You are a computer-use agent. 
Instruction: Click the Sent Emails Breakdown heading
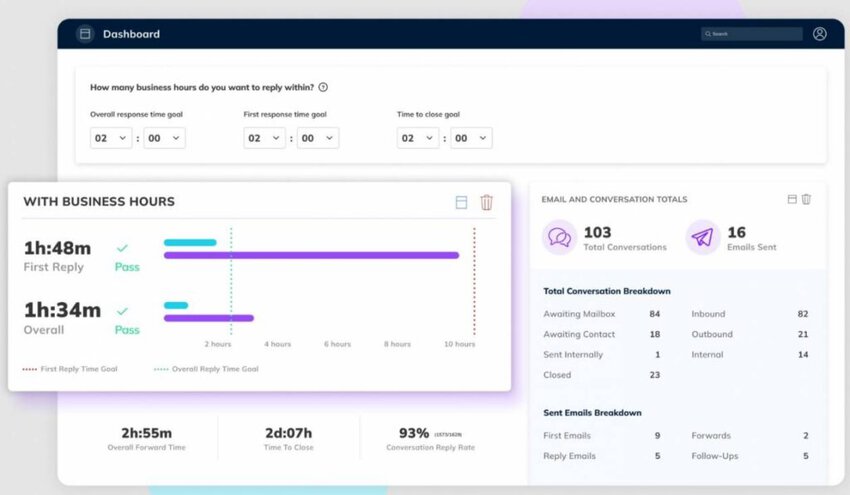(x=592, y=413)
